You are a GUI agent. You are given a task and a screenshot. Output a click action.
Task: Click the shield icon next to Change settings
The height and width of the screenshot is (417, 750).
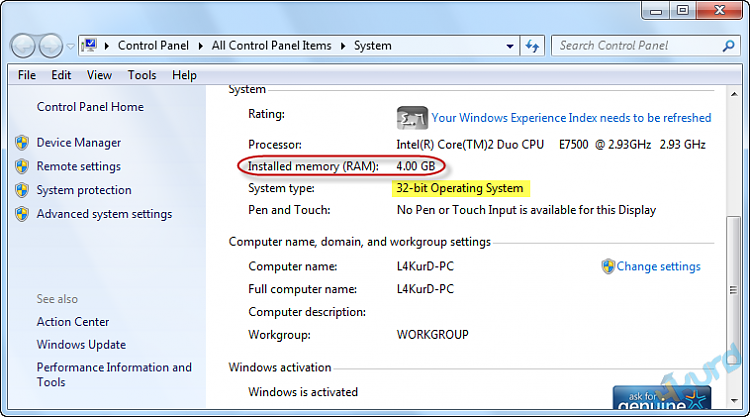click(607, 266)
